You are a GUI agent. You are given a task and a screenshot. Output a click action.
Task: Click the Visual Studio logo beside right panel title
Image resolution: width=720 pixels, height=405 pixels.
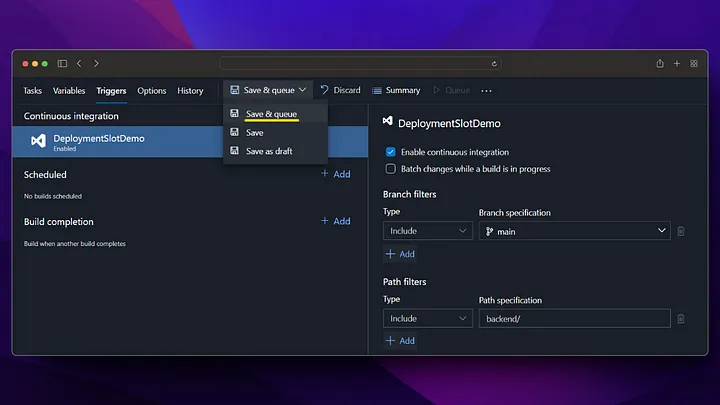pos(388,121)
